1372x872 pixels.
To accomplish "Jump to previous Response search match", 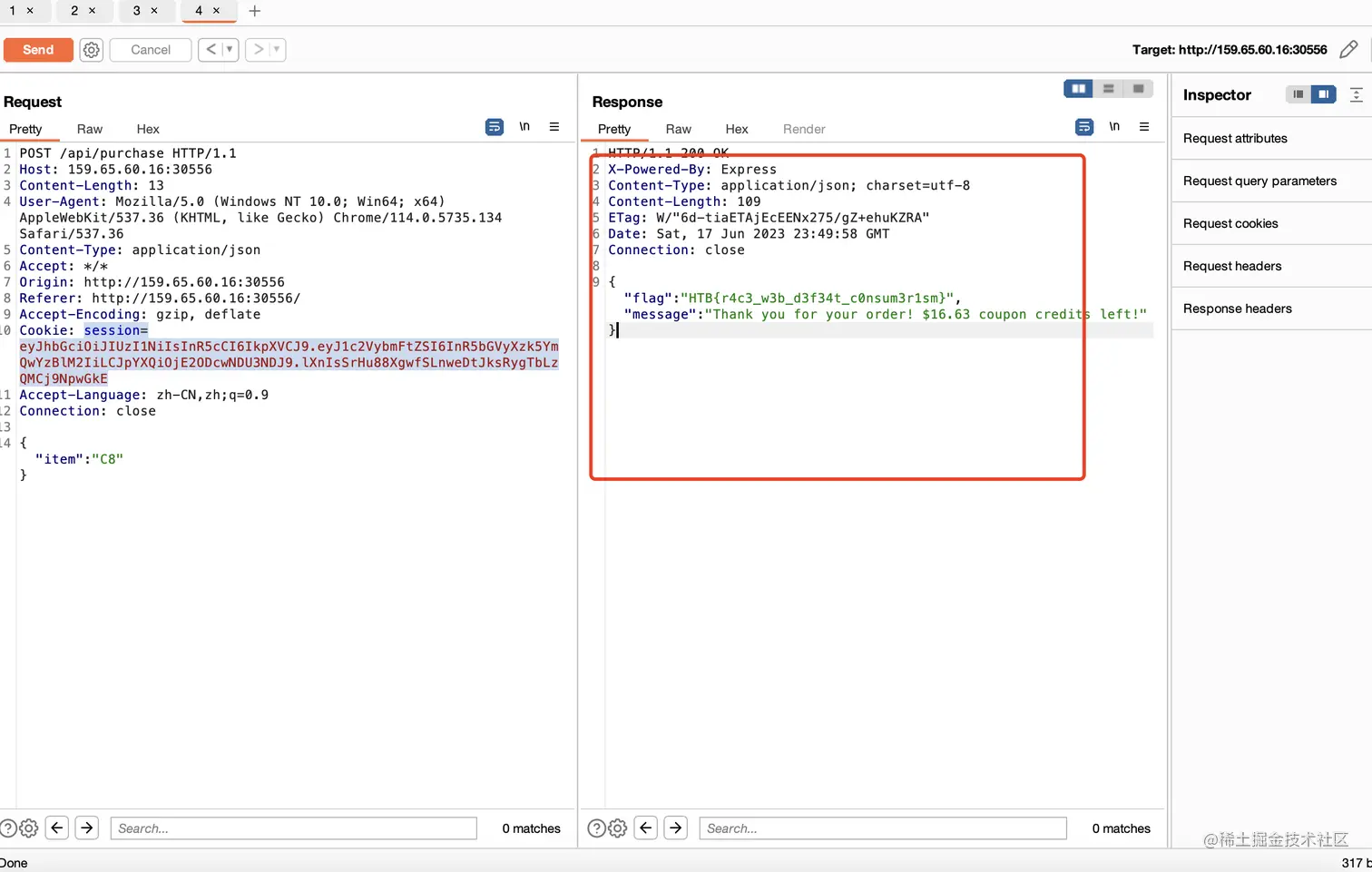I will (x=646, y=828).
